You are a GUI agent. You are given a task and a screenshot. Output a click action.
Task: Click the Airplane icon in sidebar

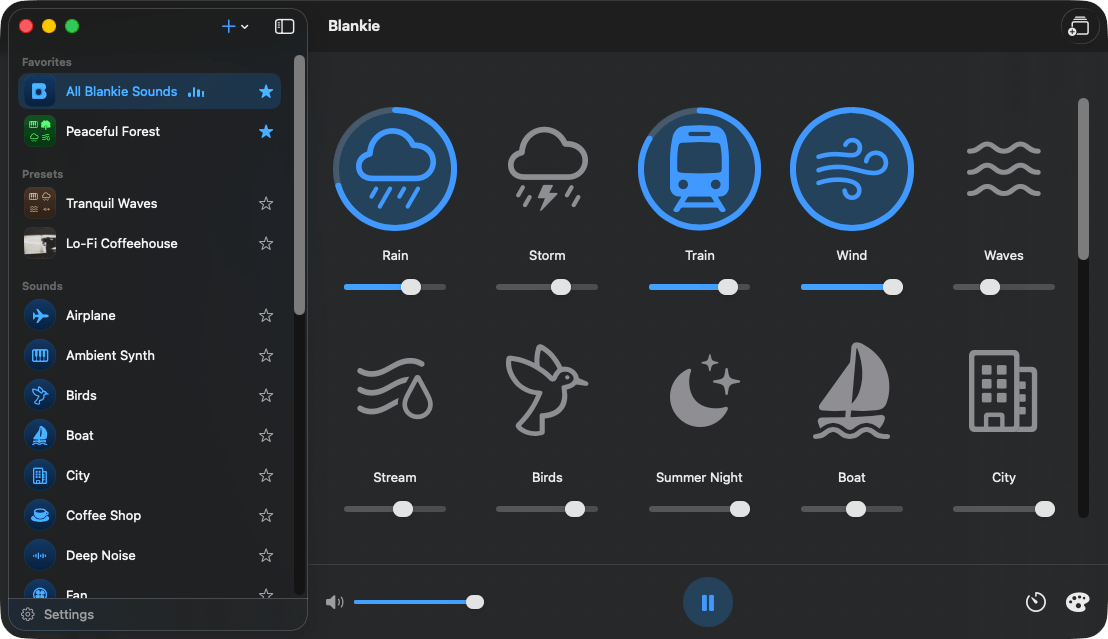[x=40, y=315]
